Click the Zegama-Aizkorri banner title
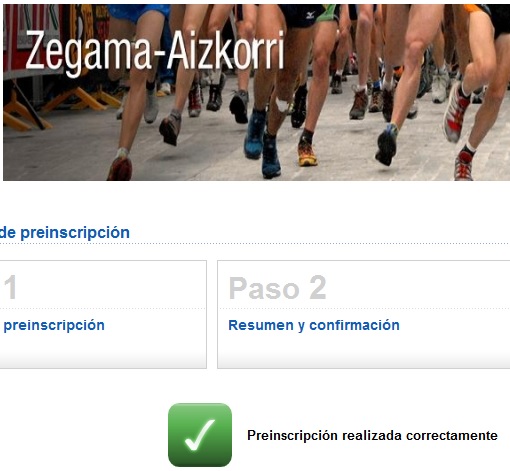Viewport: 510px width, 471px height. [155, 51]
